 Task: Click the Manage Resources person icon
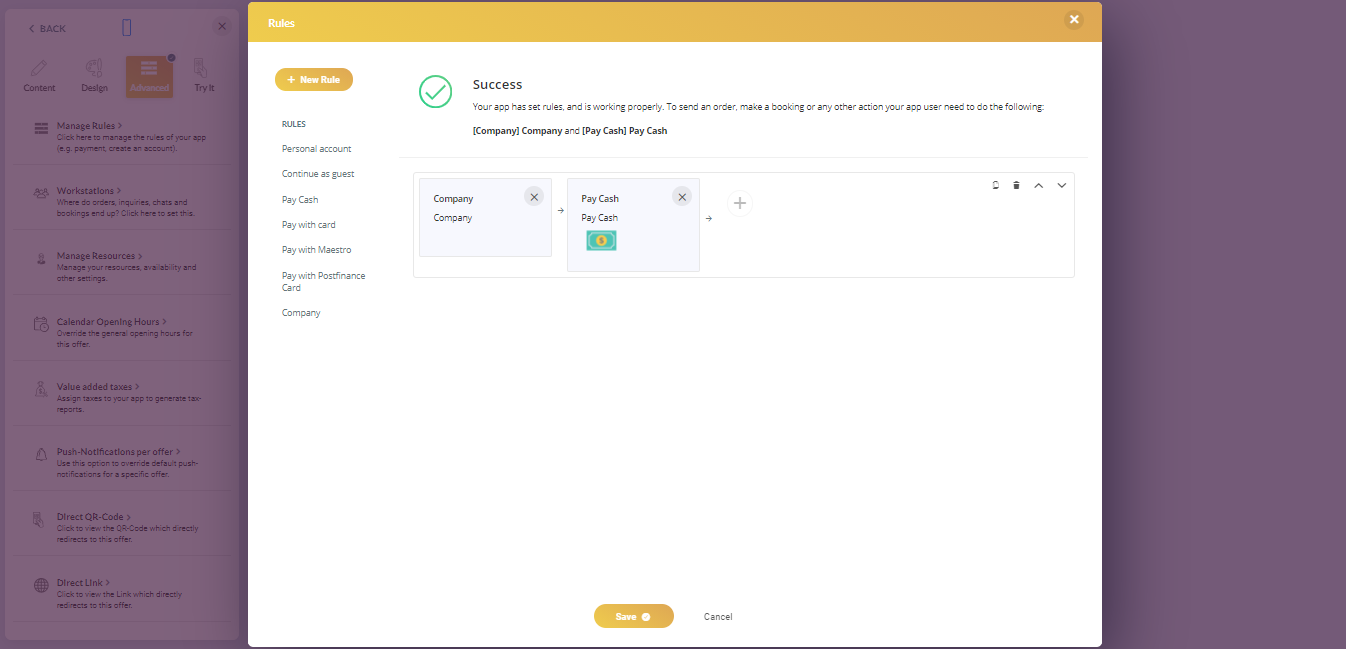41,258
